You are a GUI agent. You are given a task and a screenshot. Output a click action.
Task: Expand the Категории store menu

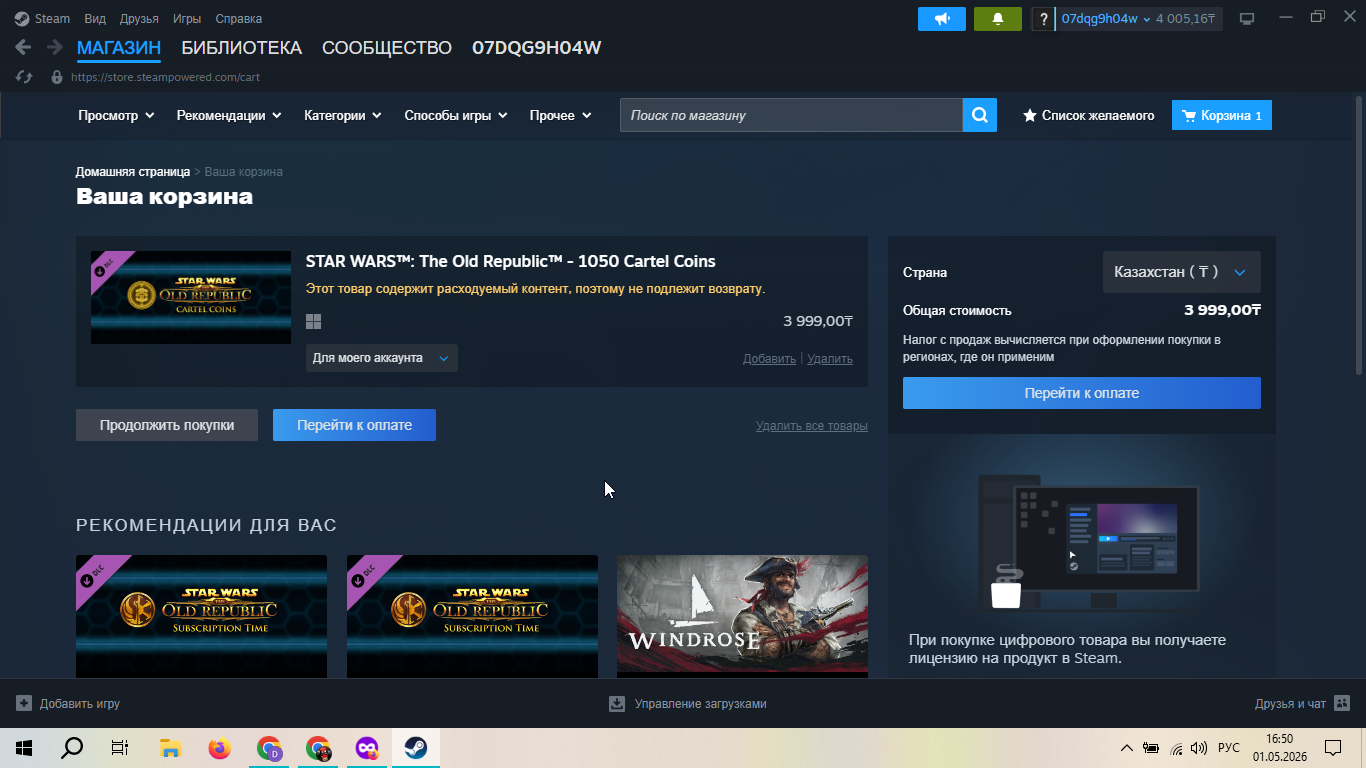[343, 115]
